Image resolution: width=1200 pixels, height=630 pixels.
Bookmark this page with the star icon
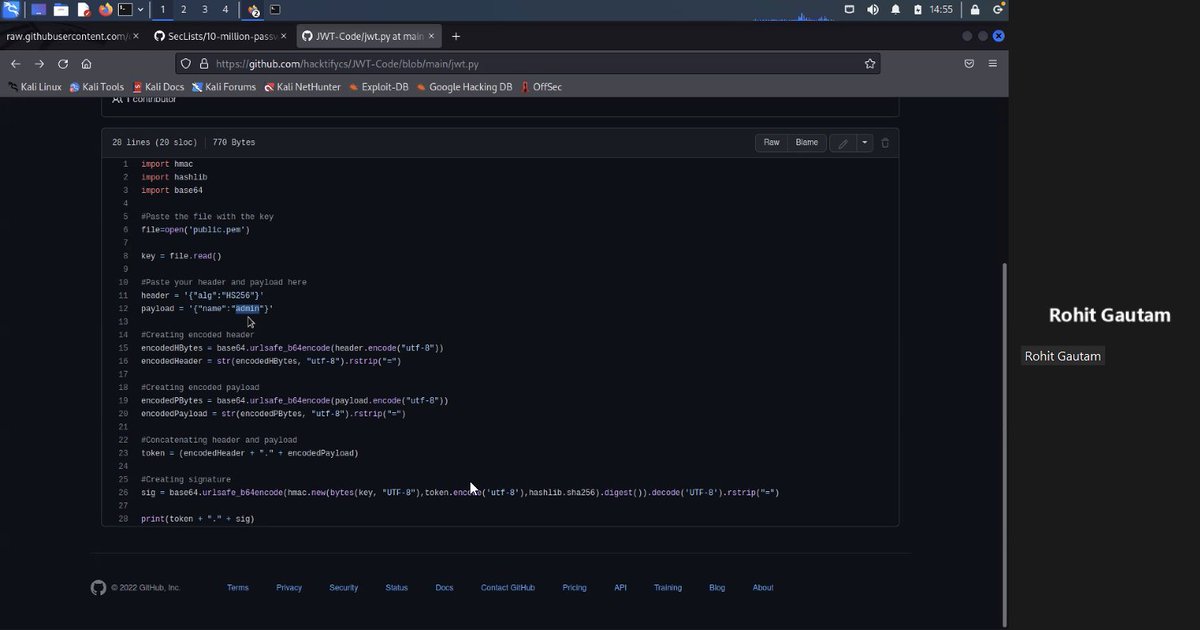click(870, 63)
